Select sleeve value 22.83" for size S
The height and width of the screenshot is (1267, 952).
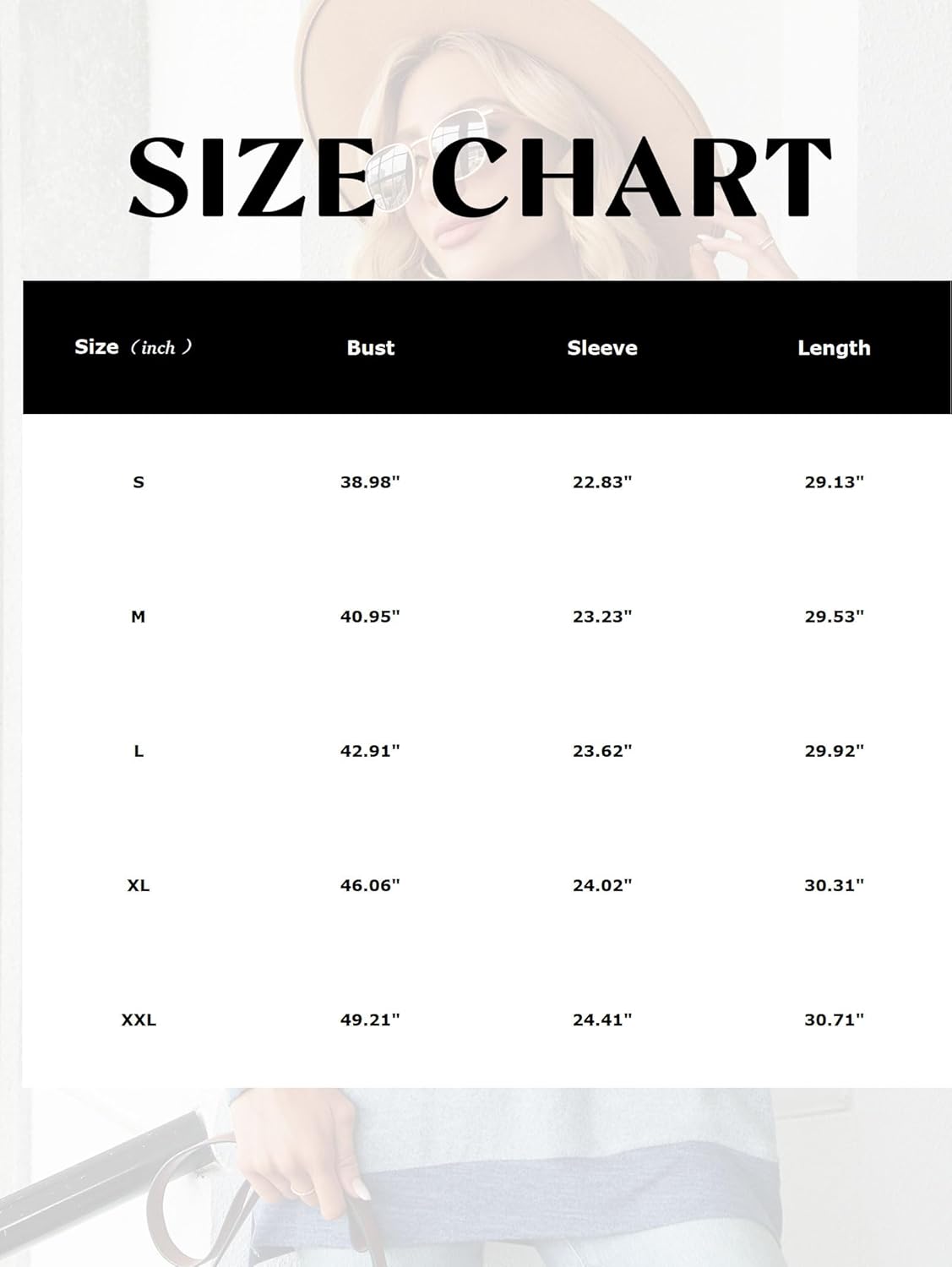[x=602, y=482]
